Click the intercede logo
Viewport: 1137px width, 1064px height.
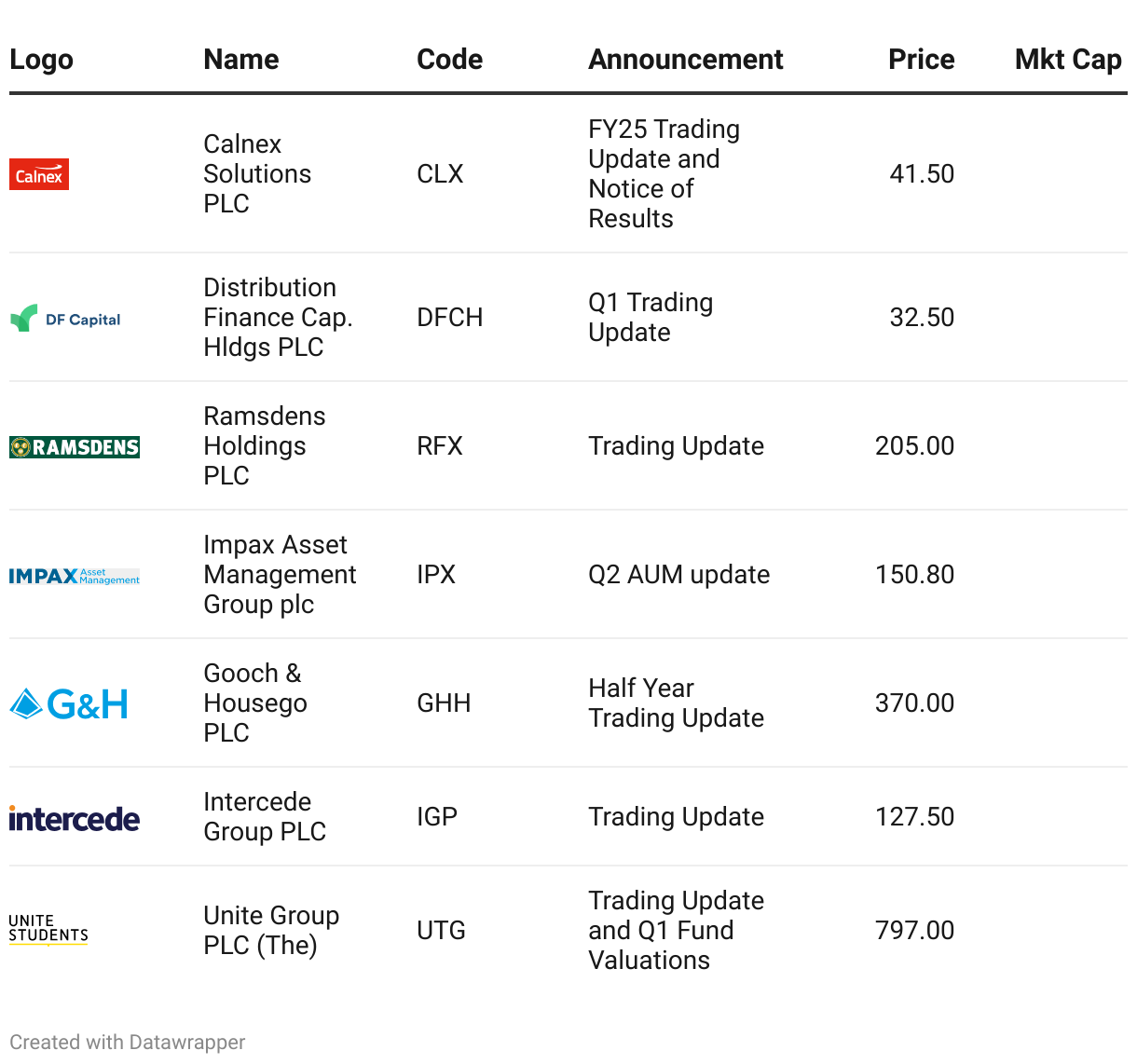pyautogui.click(x=75, y=818)
